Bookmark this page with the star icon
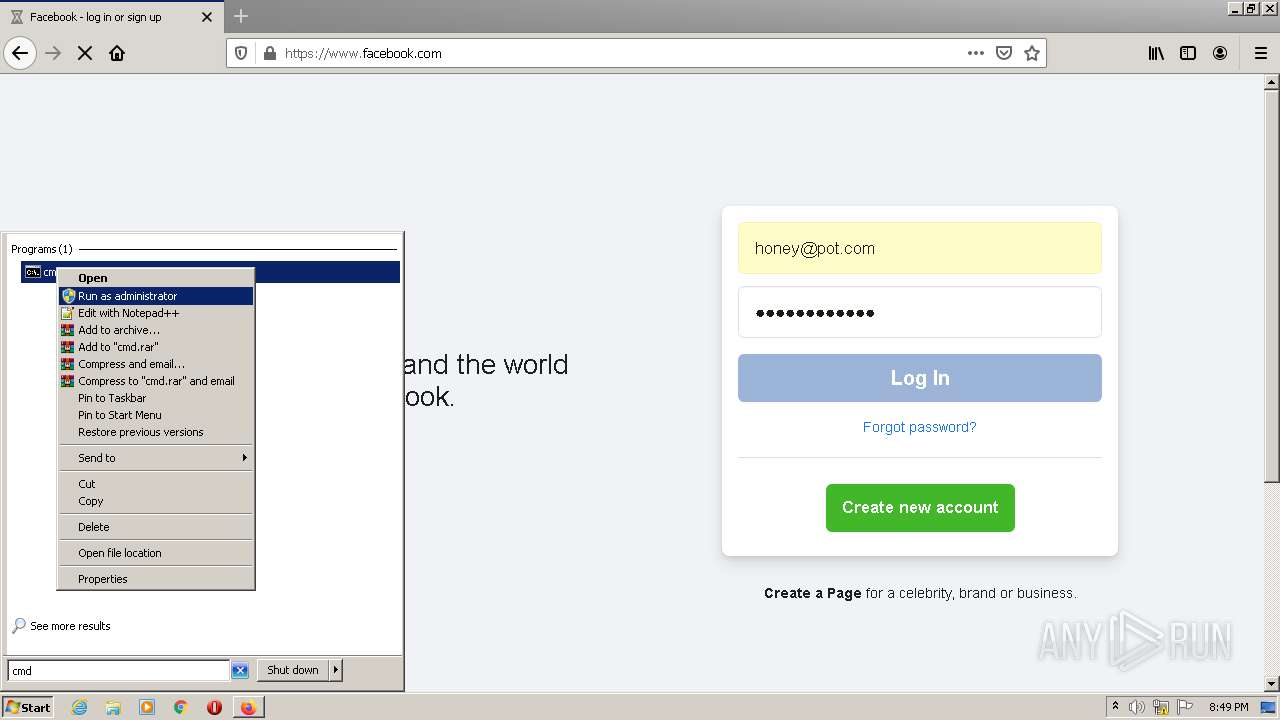1280x720 pixels. [x=1032, y=53]
